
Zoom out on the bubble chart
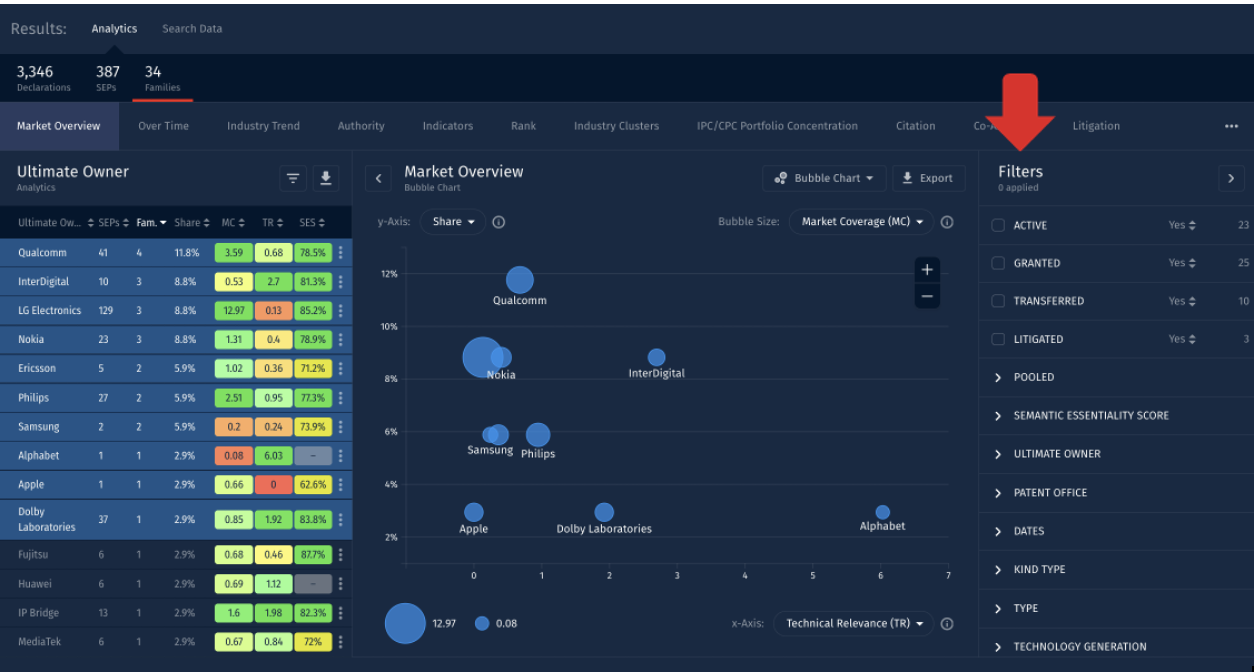pyautogui.click(x=927, y=296)
